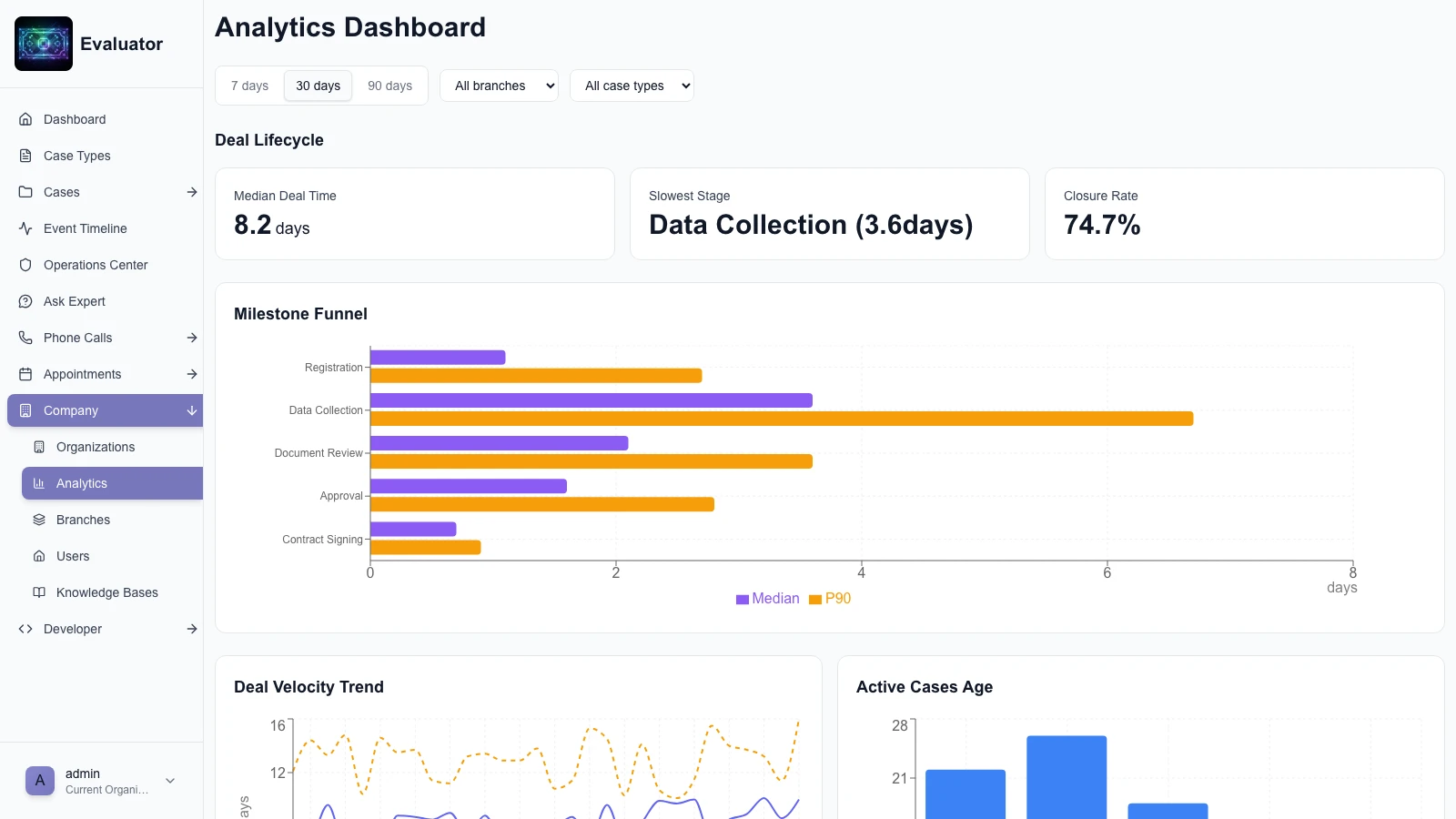Click the Knowledge Bases book icon

39,592
